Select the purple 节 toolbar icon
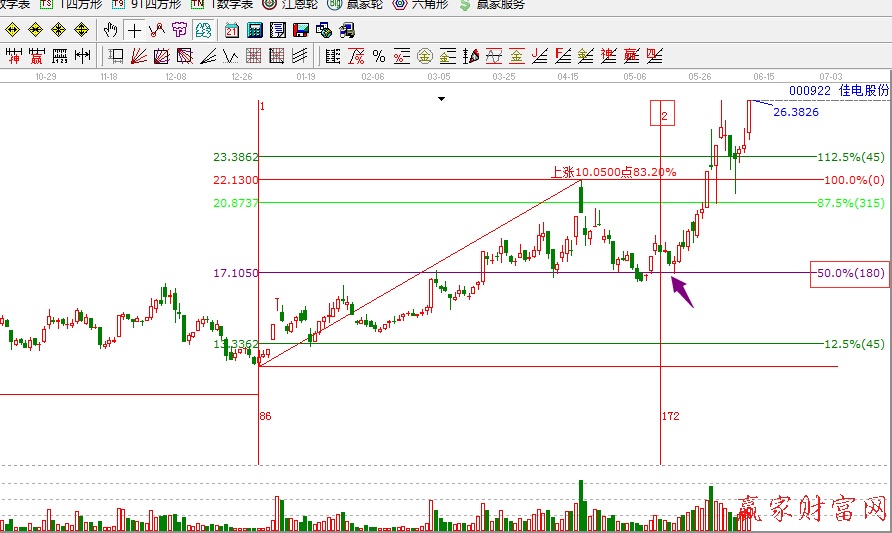This screenshot has width=892, height=533. coord(178,30)
